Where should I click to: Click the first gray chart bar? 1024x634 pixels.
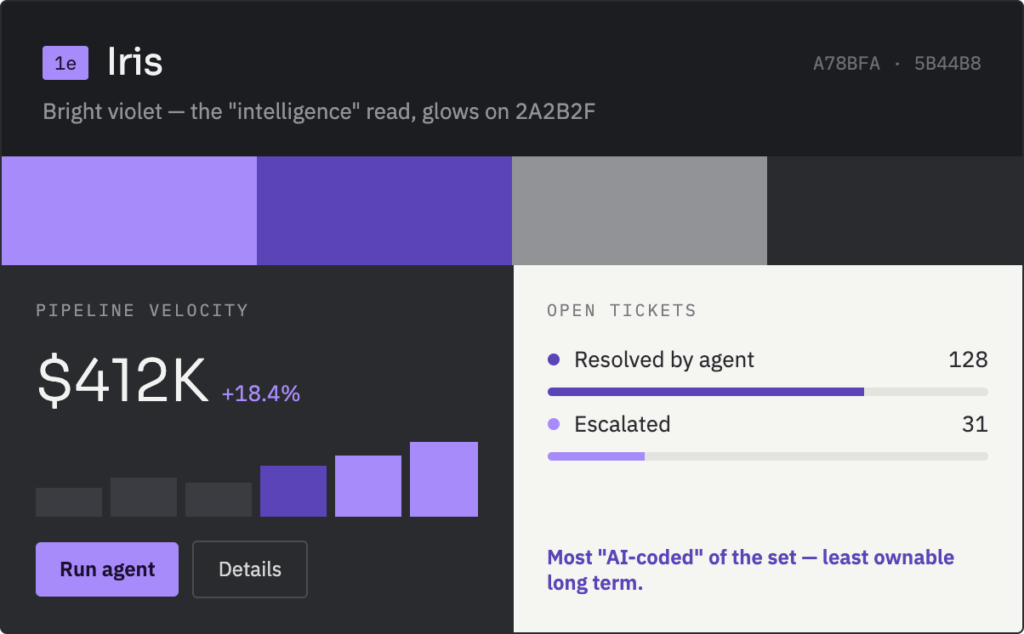69,502
